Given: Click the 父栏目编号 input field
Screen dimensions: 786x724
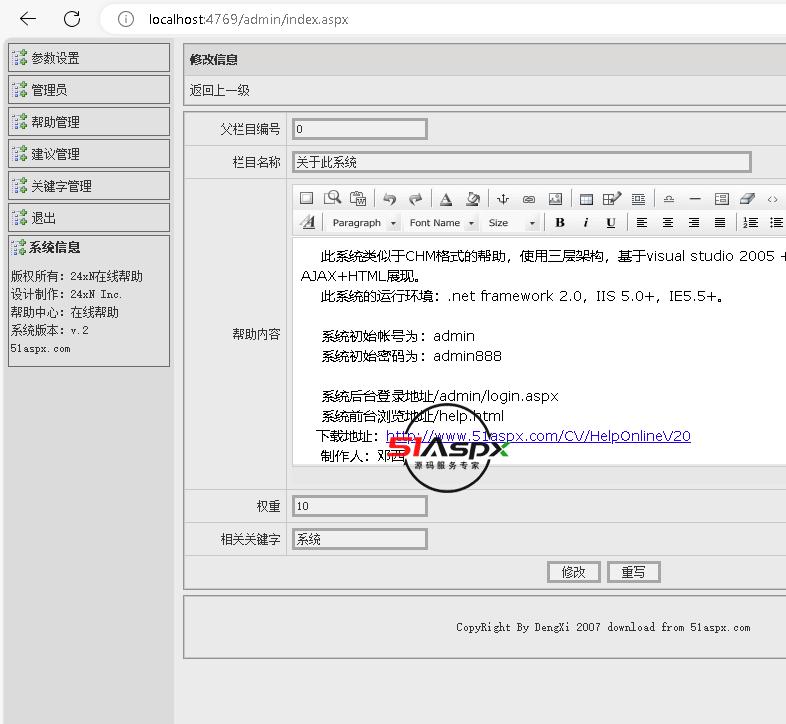Looking at the screenshot, I should (x=359, y=129).
